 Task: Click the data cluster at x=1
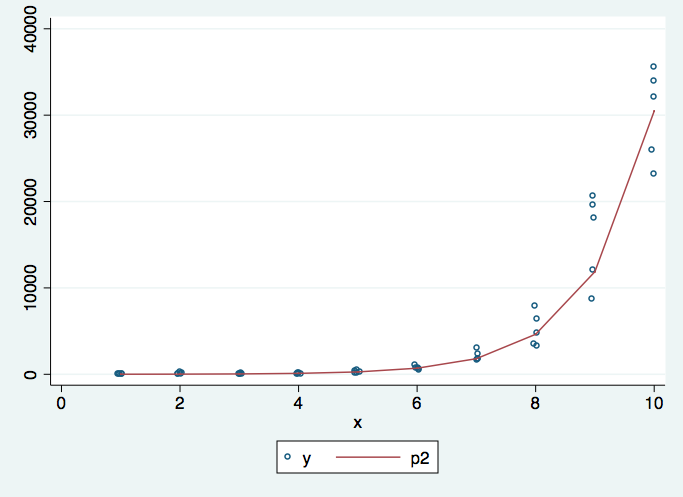(x=119, y=373)
